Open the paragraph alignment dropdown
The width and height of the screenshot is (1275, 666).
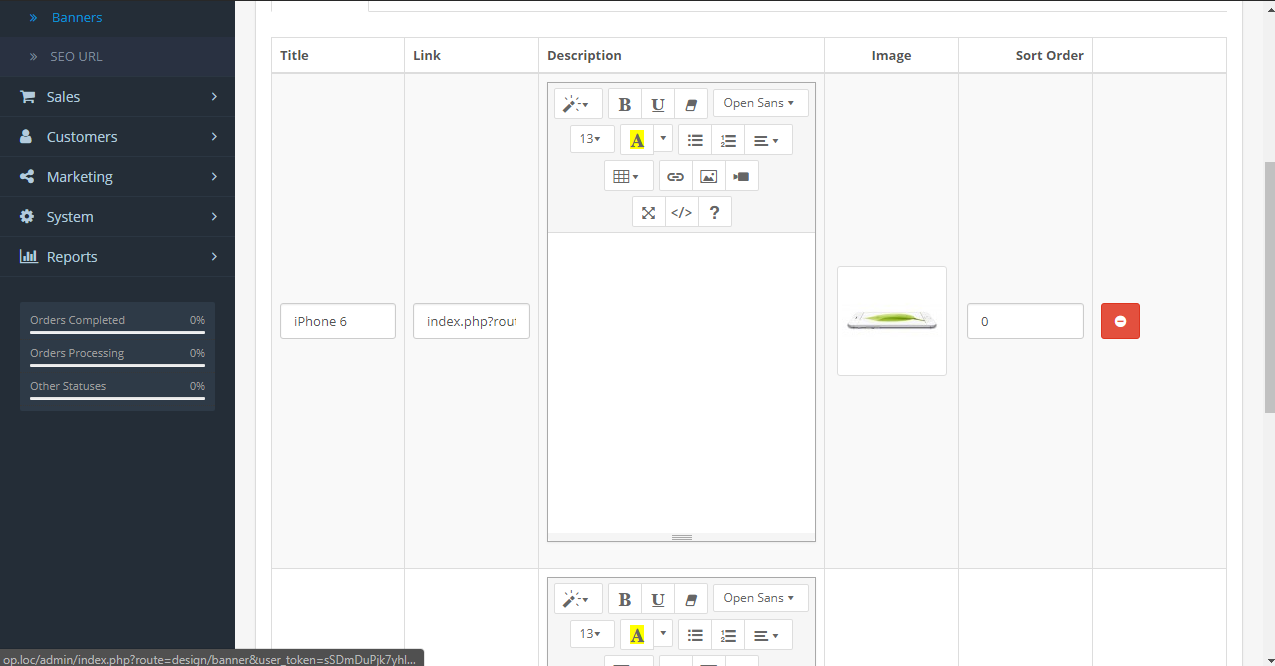[x=767, y=140]
